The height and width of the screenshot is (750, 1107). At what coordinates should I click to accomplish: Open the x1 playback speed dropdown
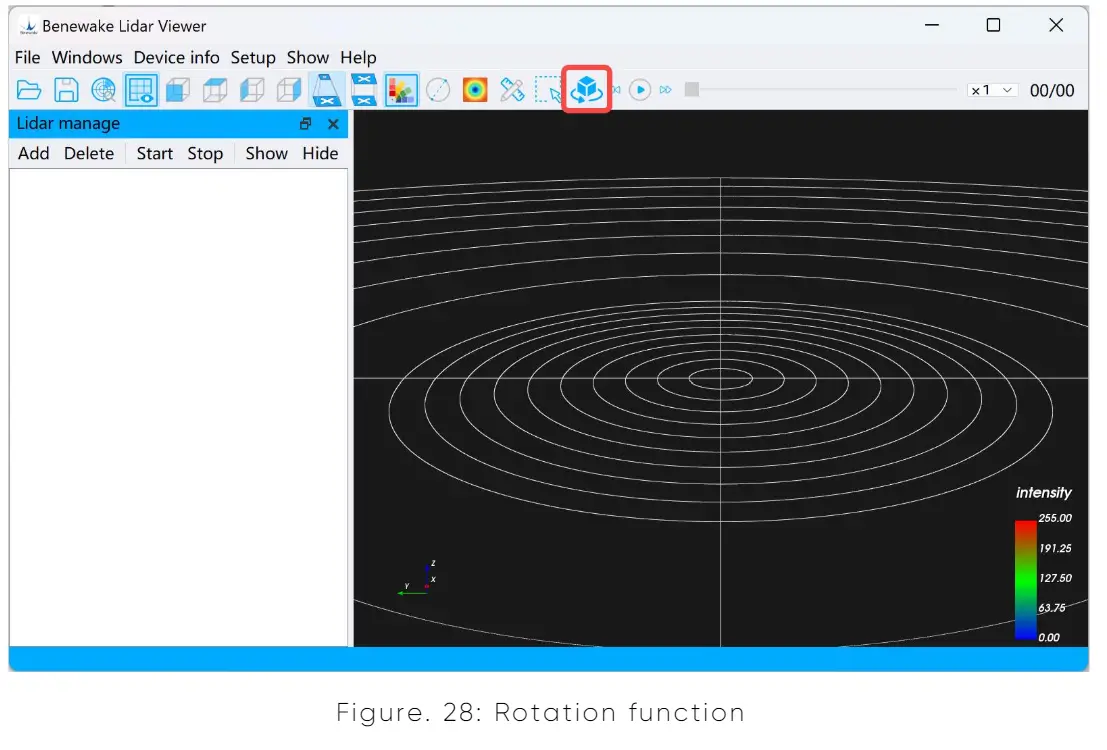(x=992, y=90)
